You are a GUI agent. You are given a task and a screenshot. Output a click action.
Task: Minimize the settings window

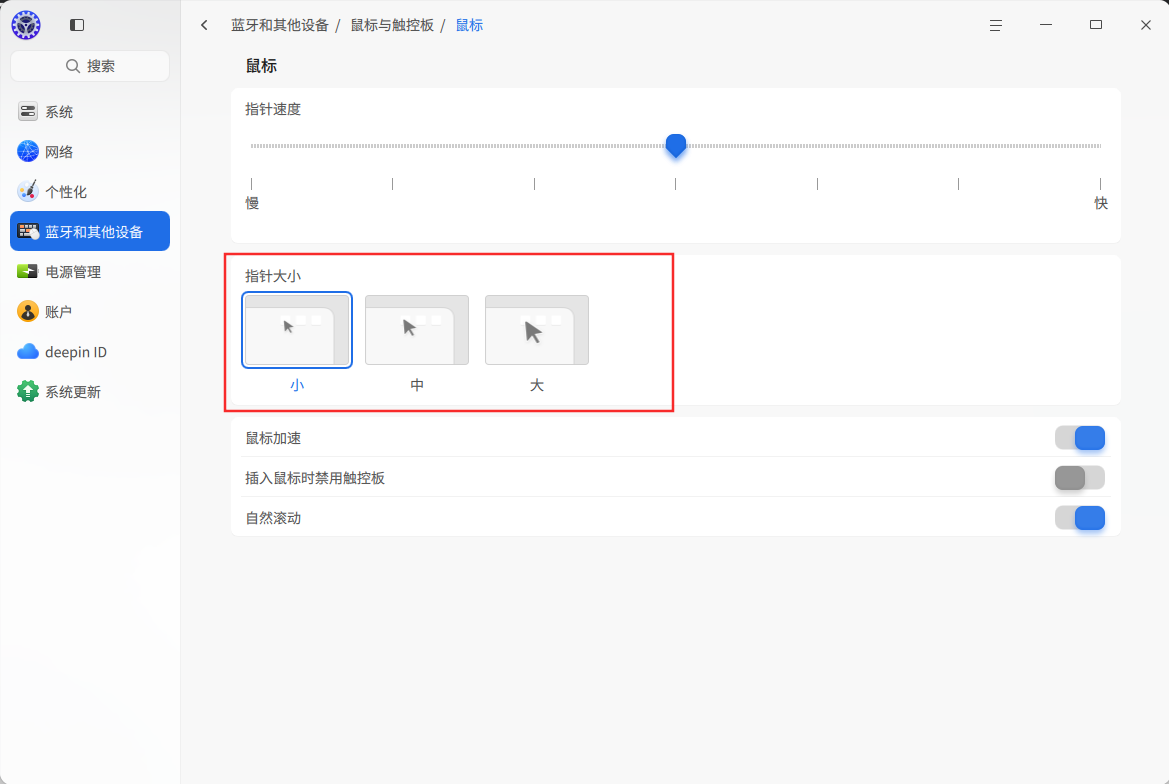coord(1046,25)
